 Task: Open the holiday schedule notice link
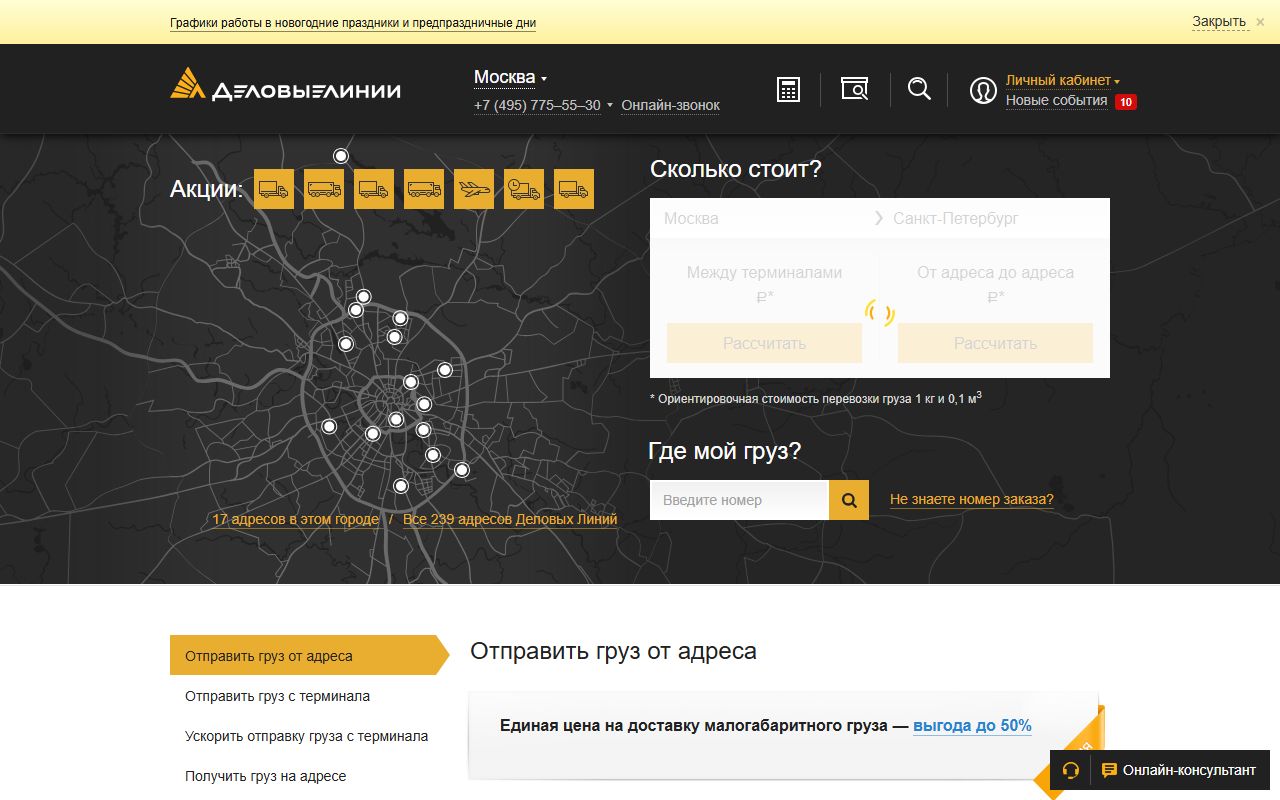[353, 23]
